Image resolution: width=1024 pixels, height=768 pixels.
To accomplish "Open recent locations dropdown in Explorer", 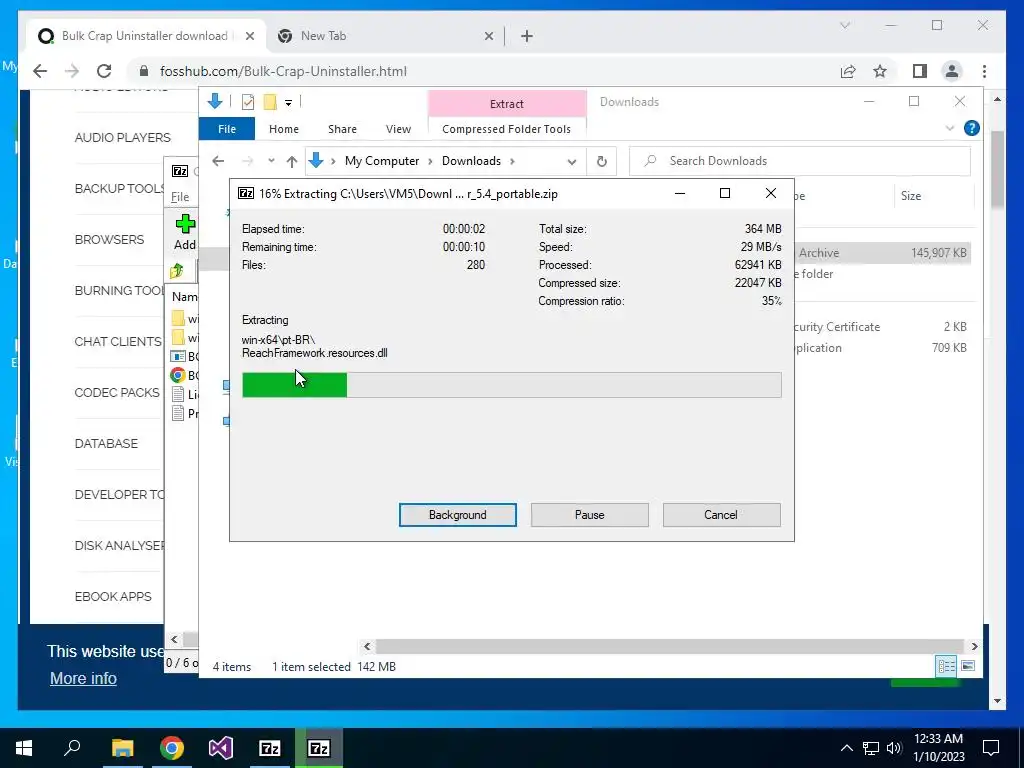I will (x=271, y=161).
